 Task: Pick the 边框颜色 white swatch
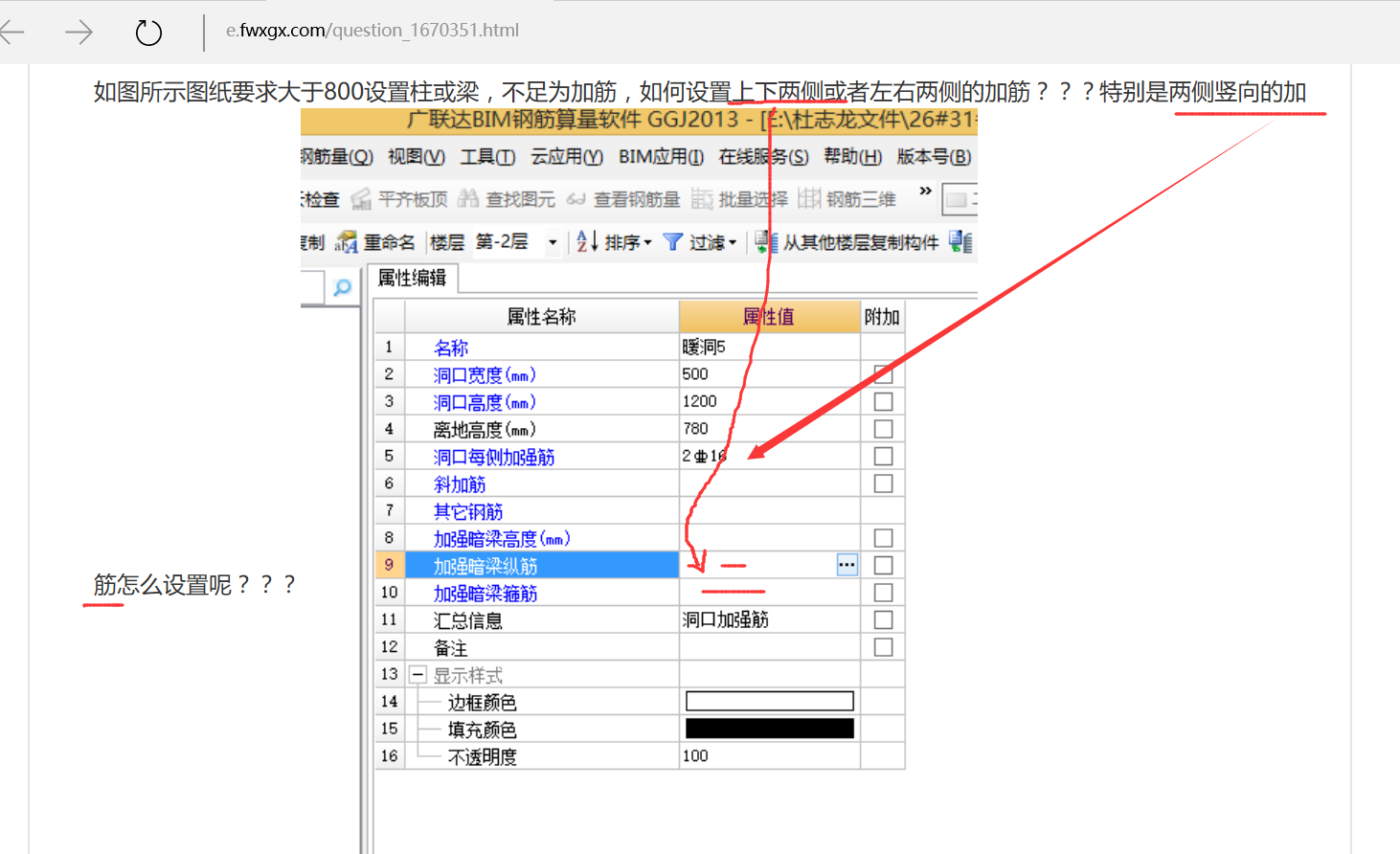pos(769,702)
